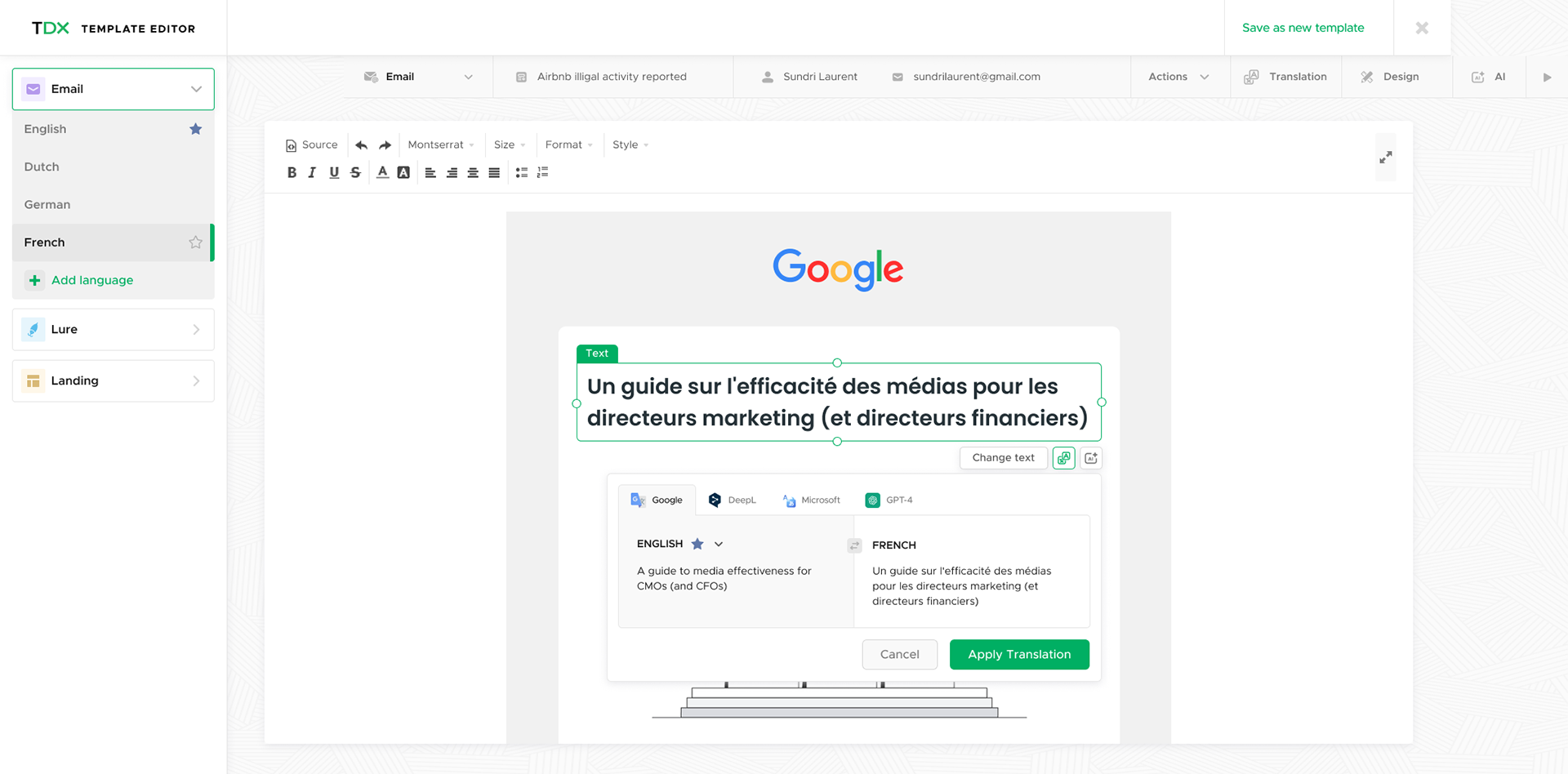
Task: Swap the English and French languages
Action: (854, 545)
